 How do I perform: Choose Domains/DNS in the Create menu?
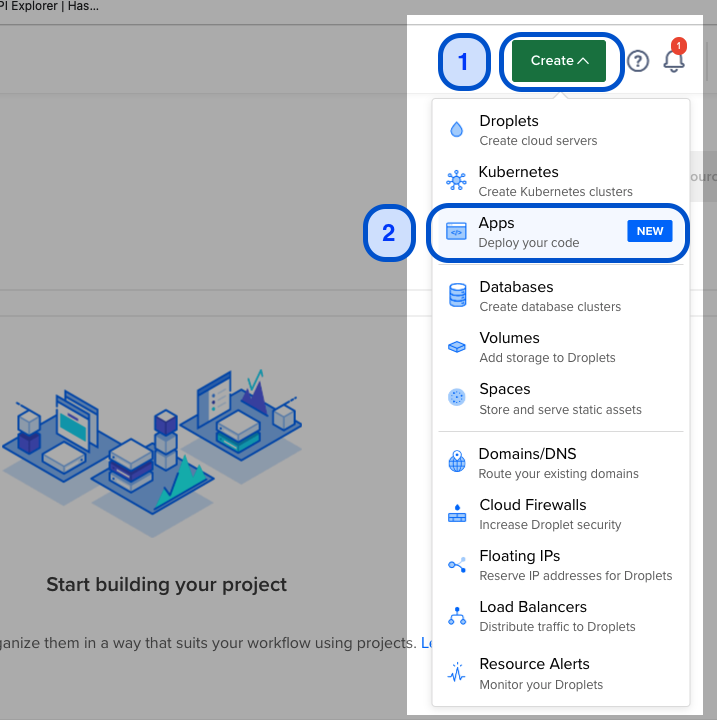(x=560, y=463)
